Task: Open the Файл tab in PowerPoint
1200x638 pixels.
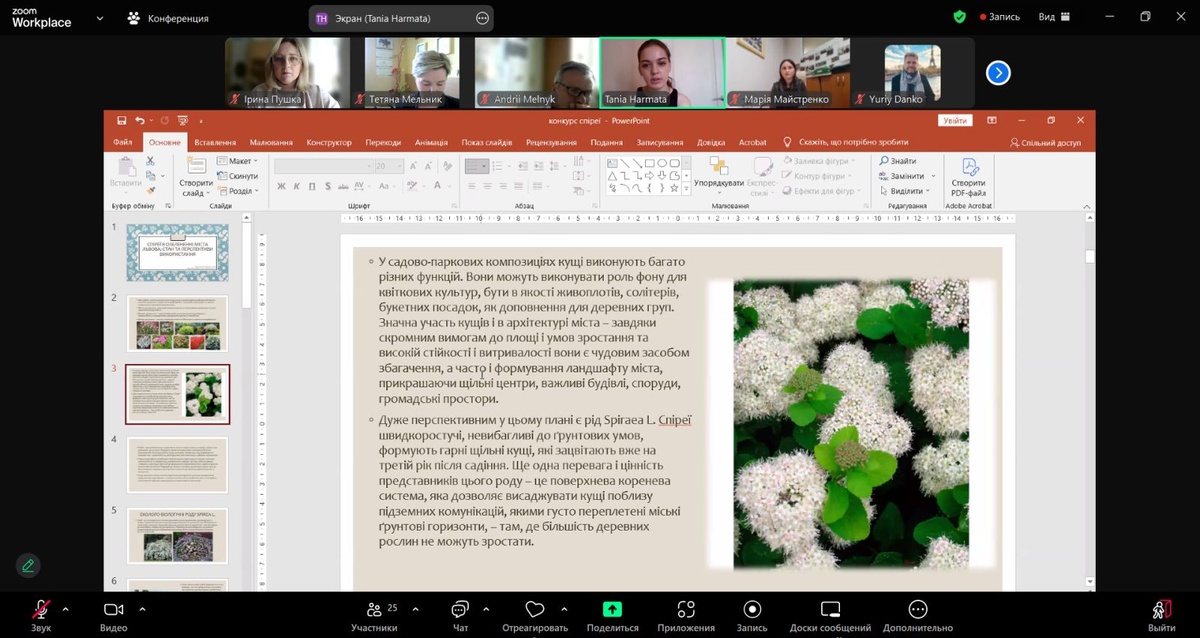Action: [x=123, y=142]
